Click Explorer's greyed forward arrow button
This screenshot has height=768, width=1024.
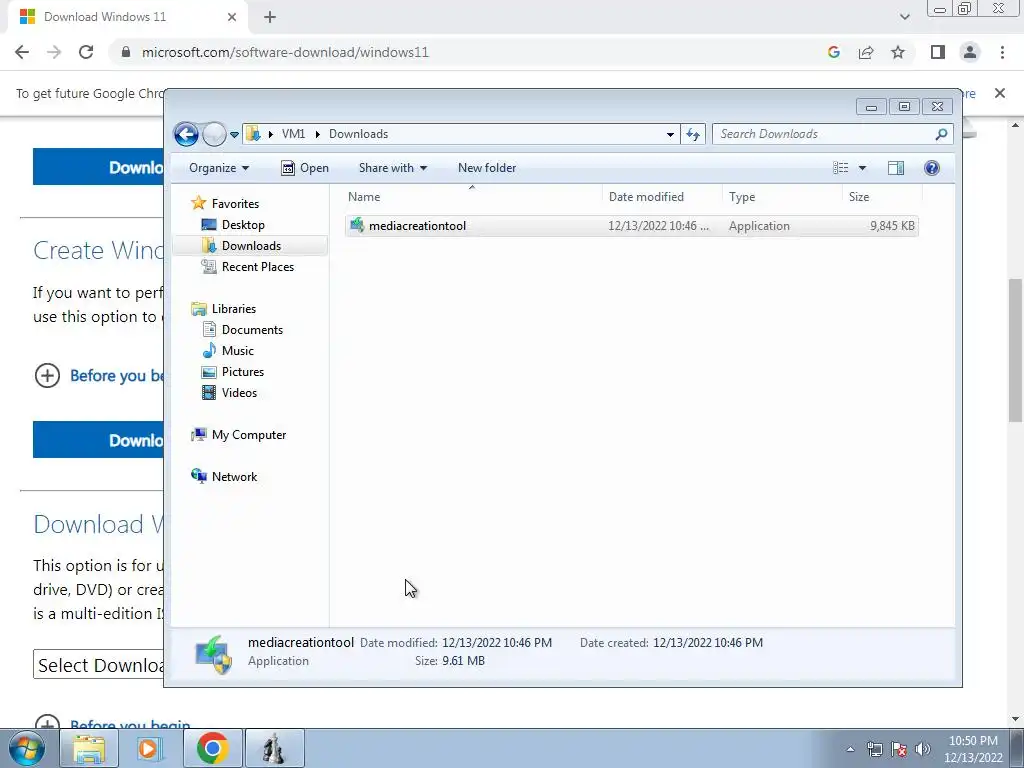pyautogui.click(x=214, y=135)
